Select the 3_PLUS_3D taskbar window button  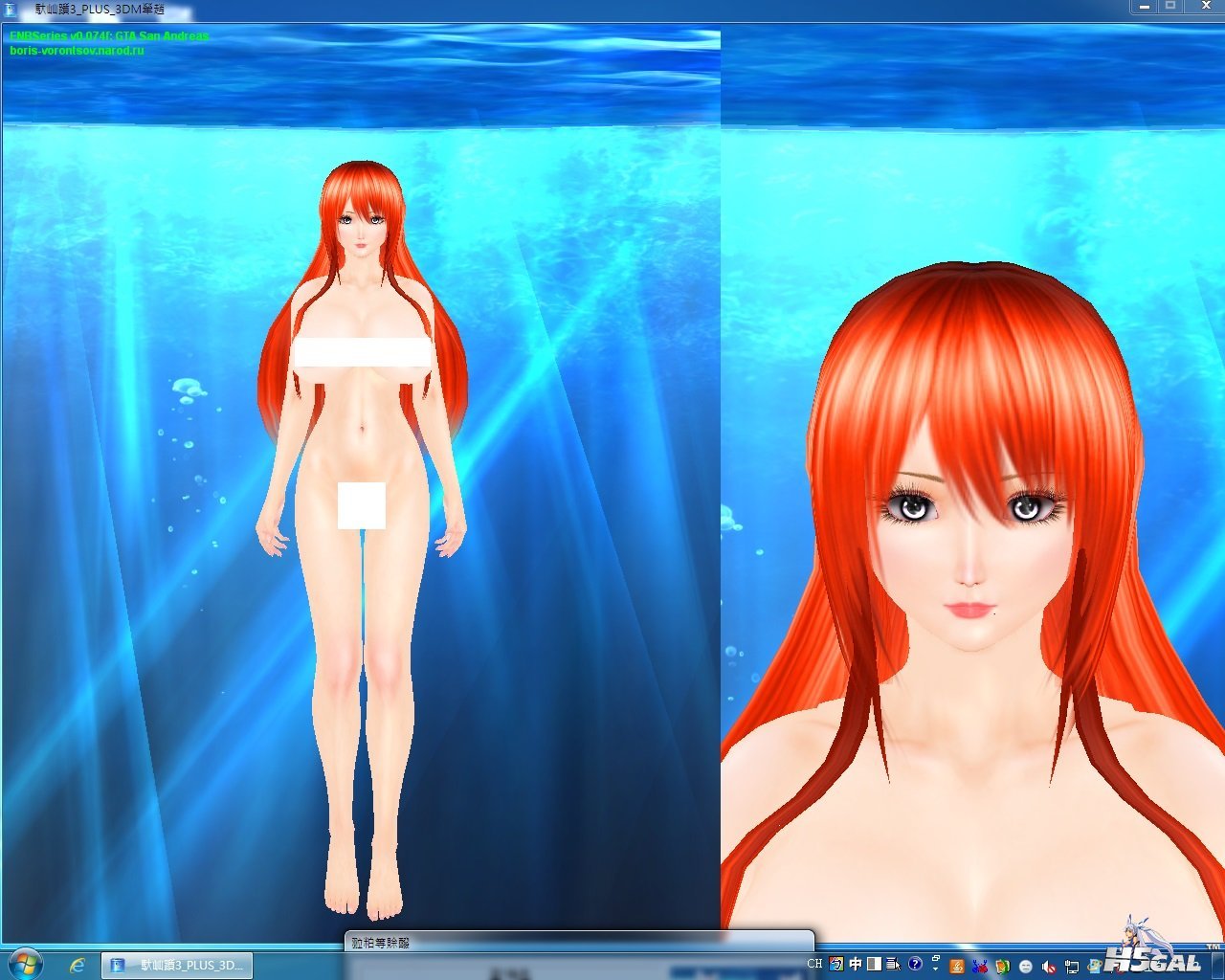(177, 965)
